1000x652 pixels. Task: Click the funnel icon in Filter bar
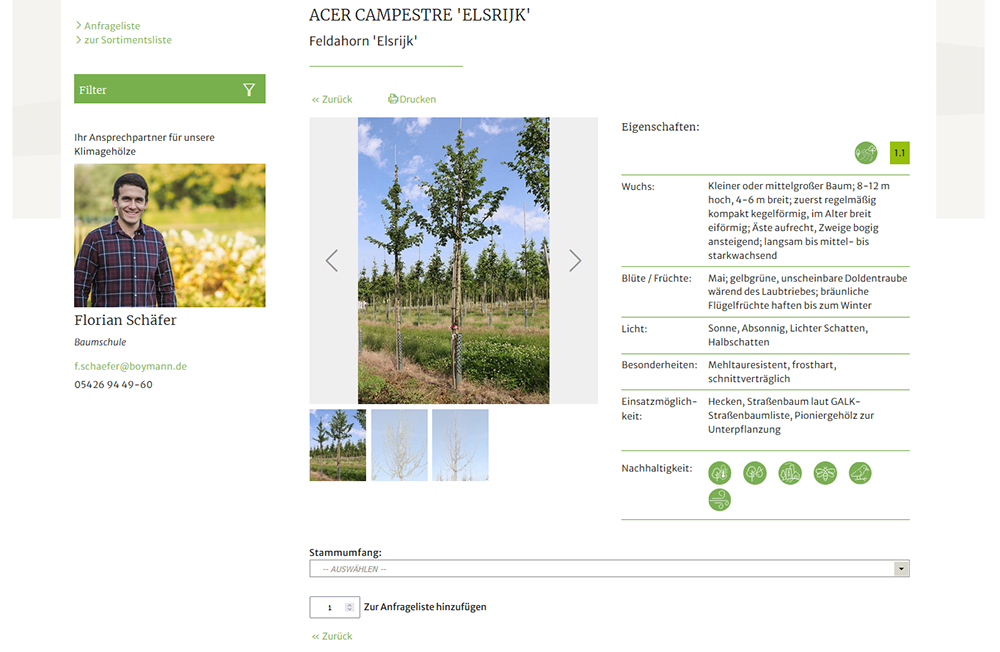pos(249,90)
